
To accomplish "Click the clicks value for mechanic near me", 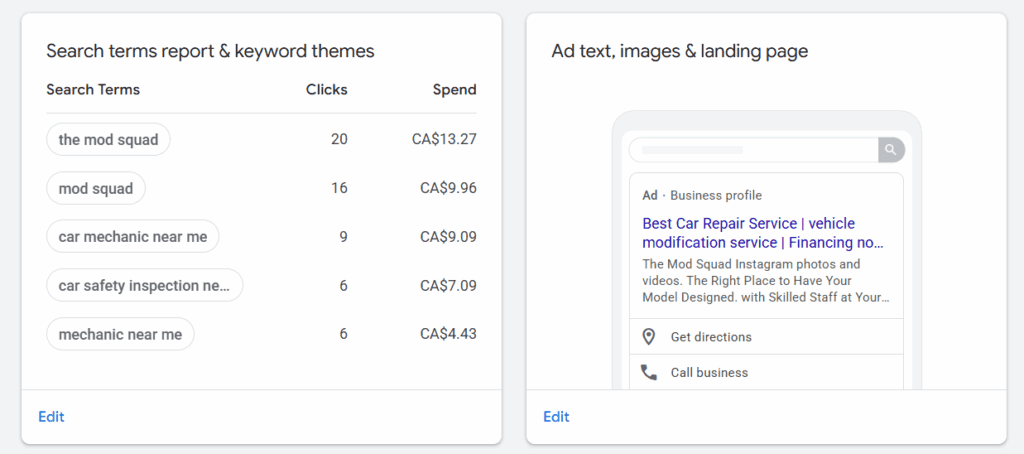I will click(x=344, y=334).
